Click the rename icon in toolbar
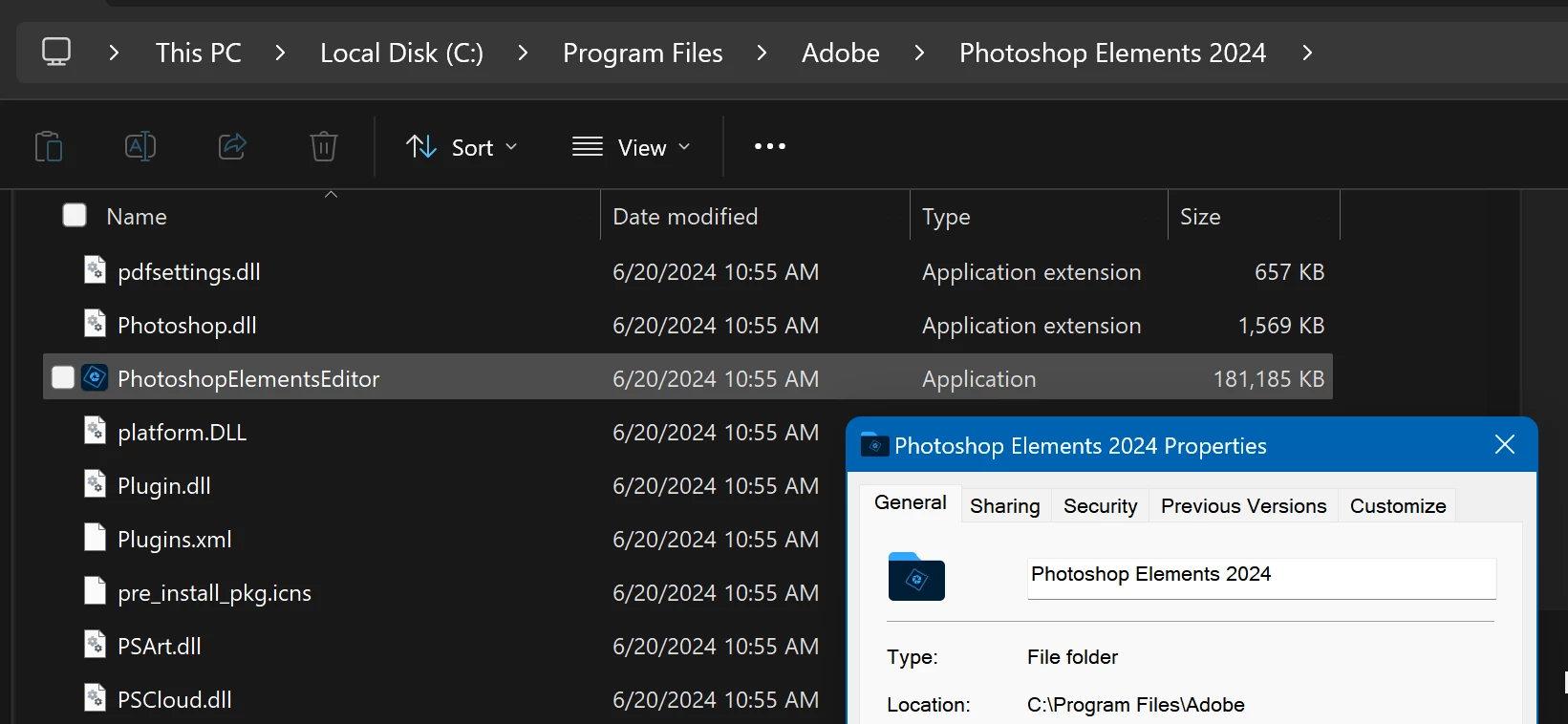 (140, 147)
